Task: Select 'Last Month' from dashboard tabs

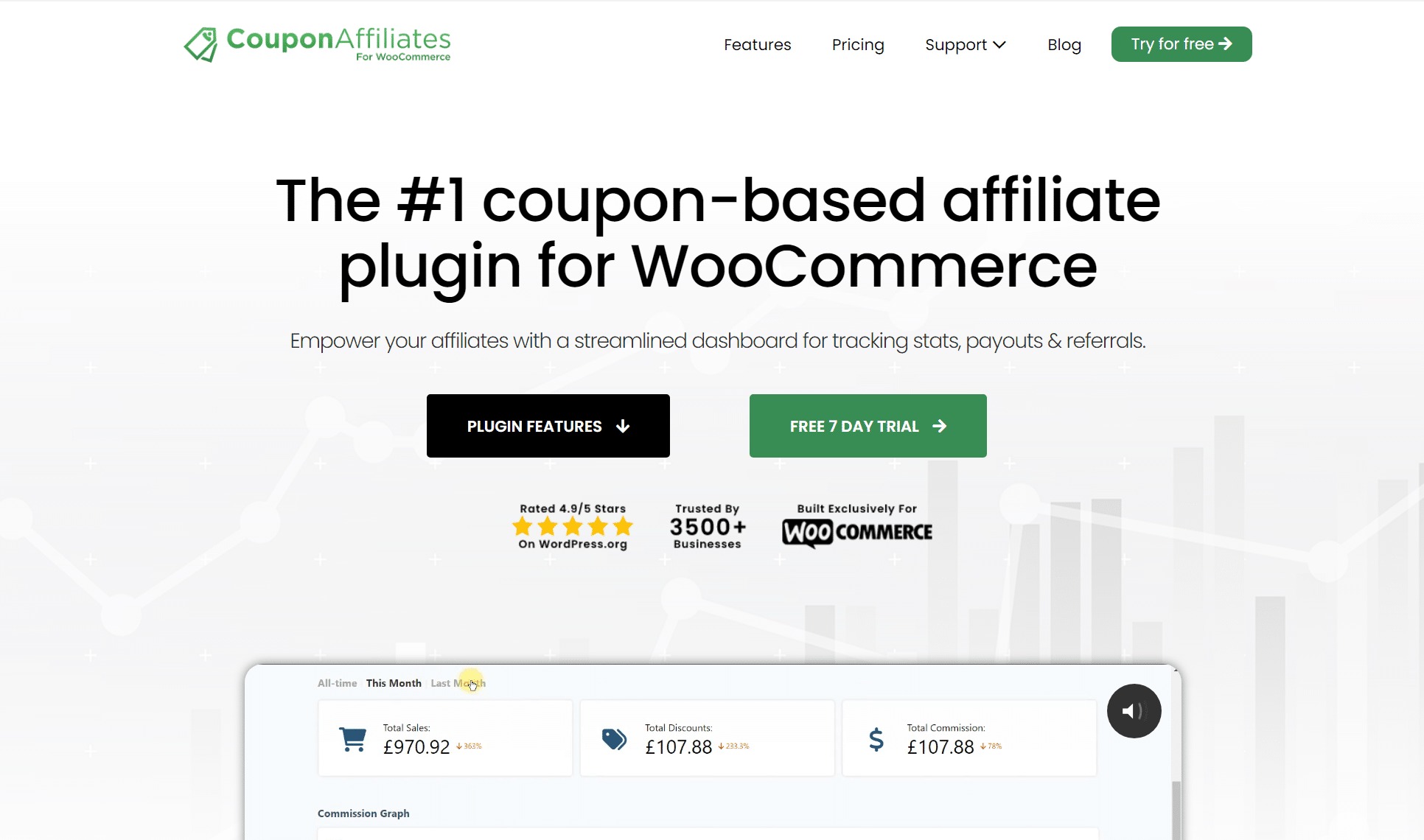Action: 458,683
